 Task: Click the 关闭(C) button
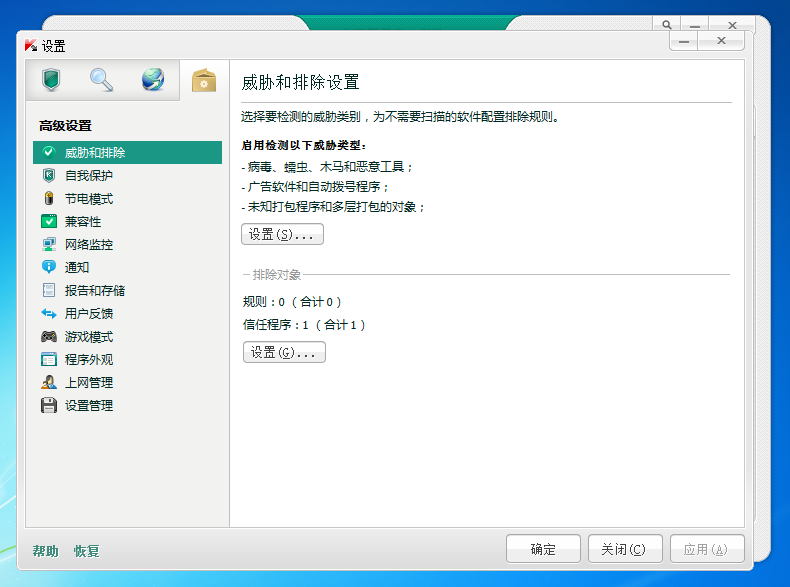pyautogui.click(x=625, y=549)
